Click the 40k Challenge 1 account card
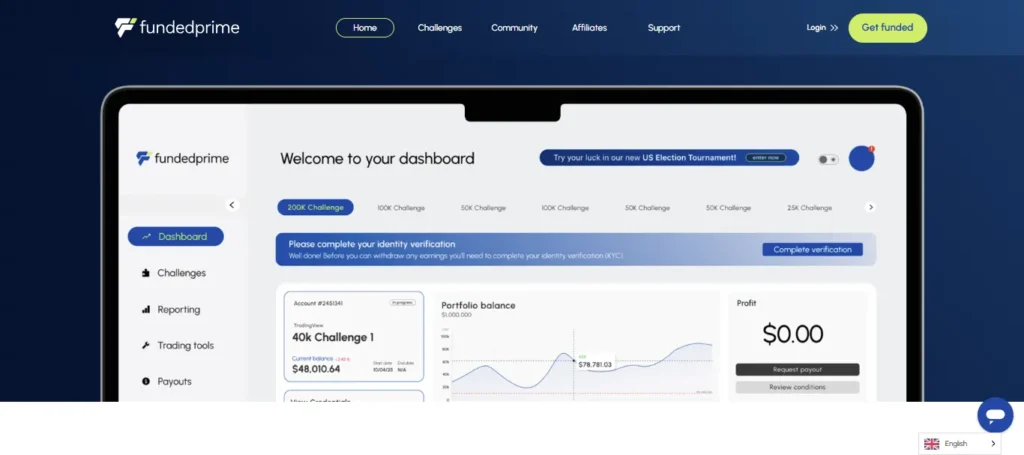The image size is (1024, 455). pyautogui.click(x=354, y=337)
